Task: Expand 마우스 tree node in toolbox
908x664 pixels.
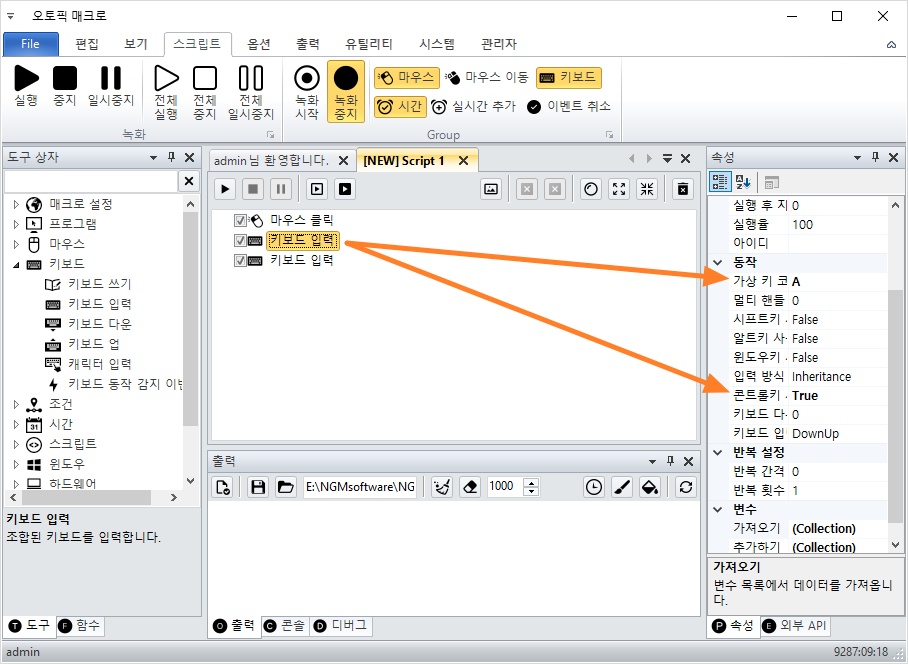Action: pos(16,244)
